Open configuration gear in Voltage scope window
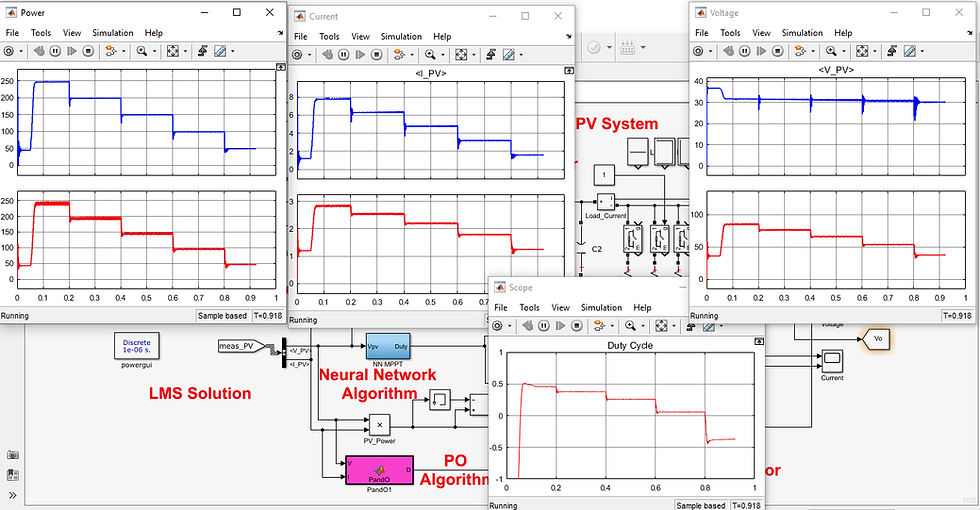This screenshot has width=980, height=510. point(699,51)
